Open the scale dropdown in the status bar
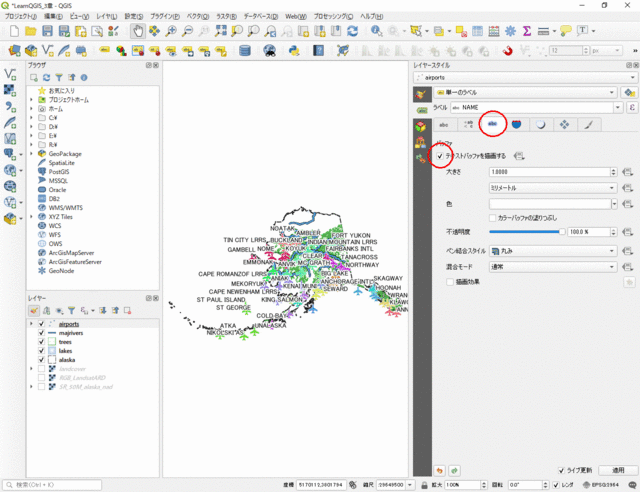This screenshot has height=492, width=640. [x=410, y=485]
